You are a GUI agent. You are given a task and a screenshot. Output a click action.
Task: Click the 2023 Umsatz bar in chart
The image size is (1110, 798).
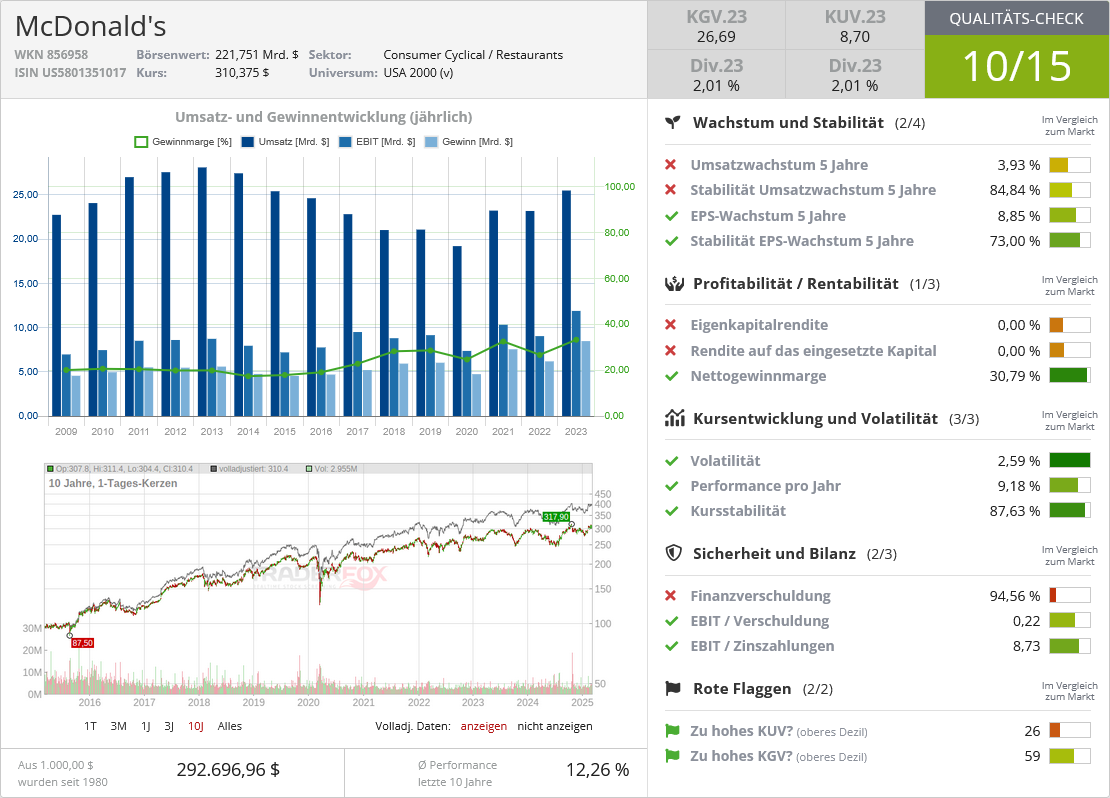pyautogui.click(x=566, y=303)
